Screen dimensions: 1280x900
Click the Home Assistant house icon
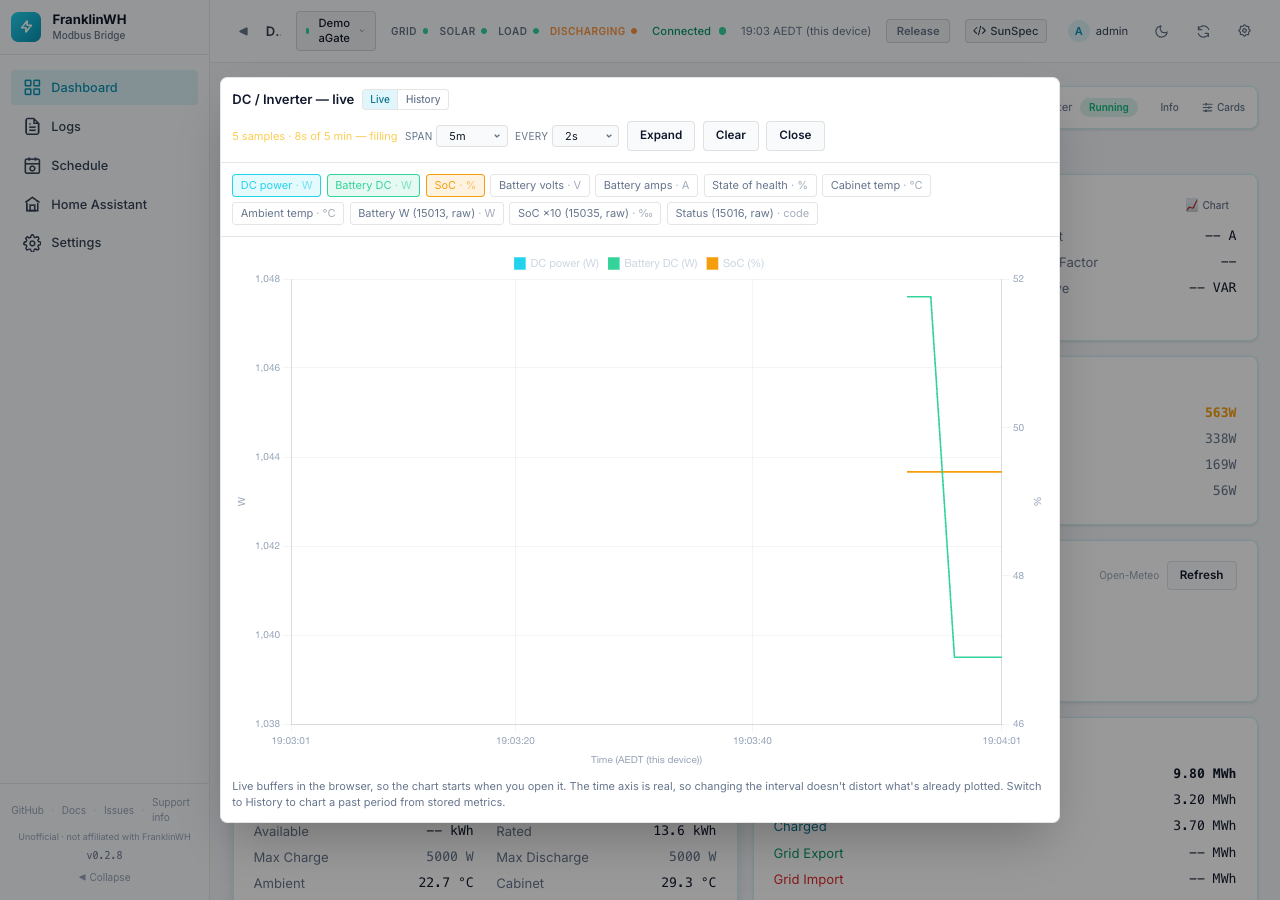[32, 205]
